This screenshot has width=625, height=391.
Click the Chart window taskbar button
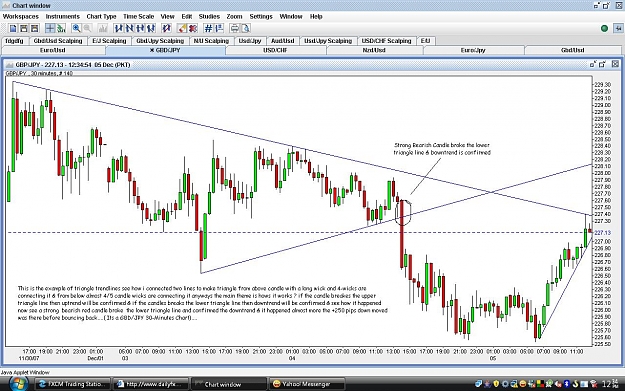229,384
